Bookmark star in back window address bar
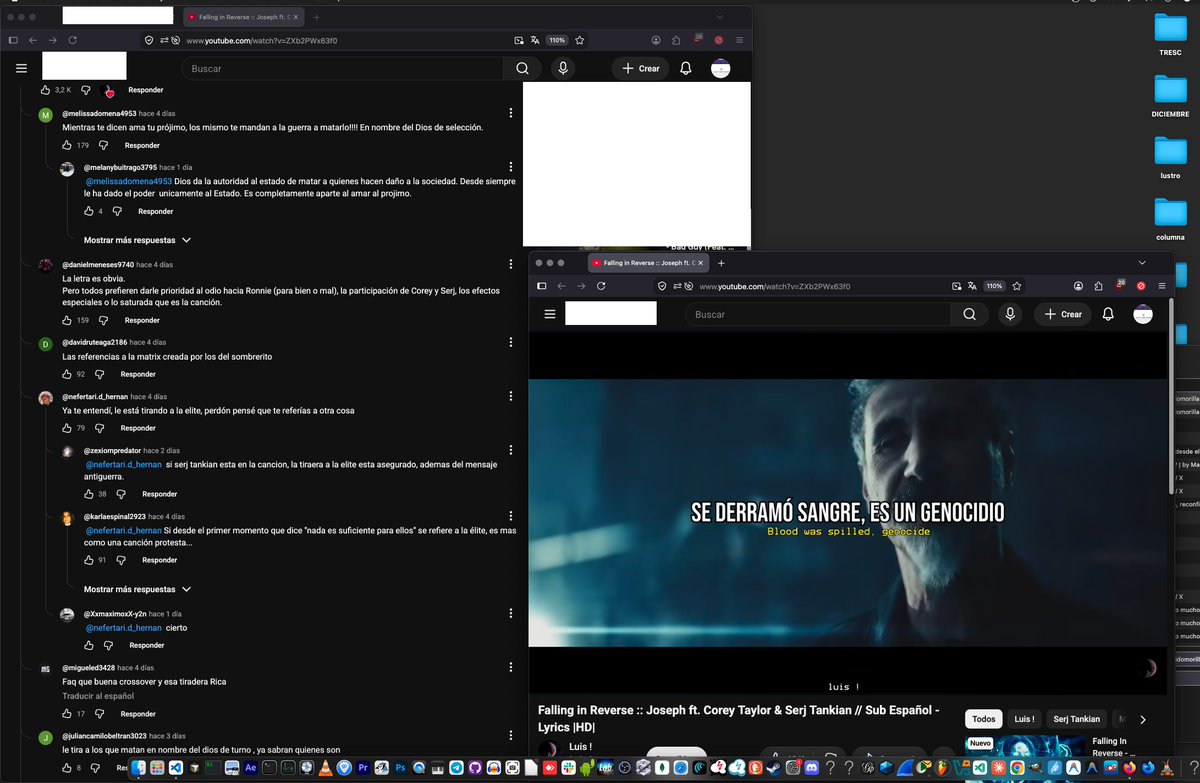 point(578,40)
